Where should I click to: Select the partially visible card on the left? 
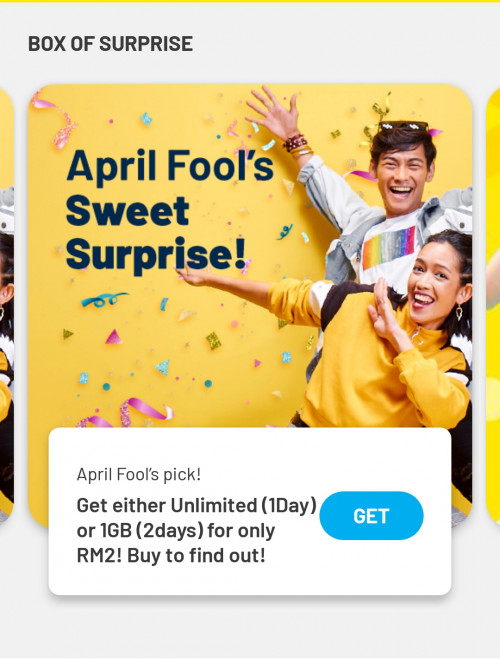click(x=6, y=305)
